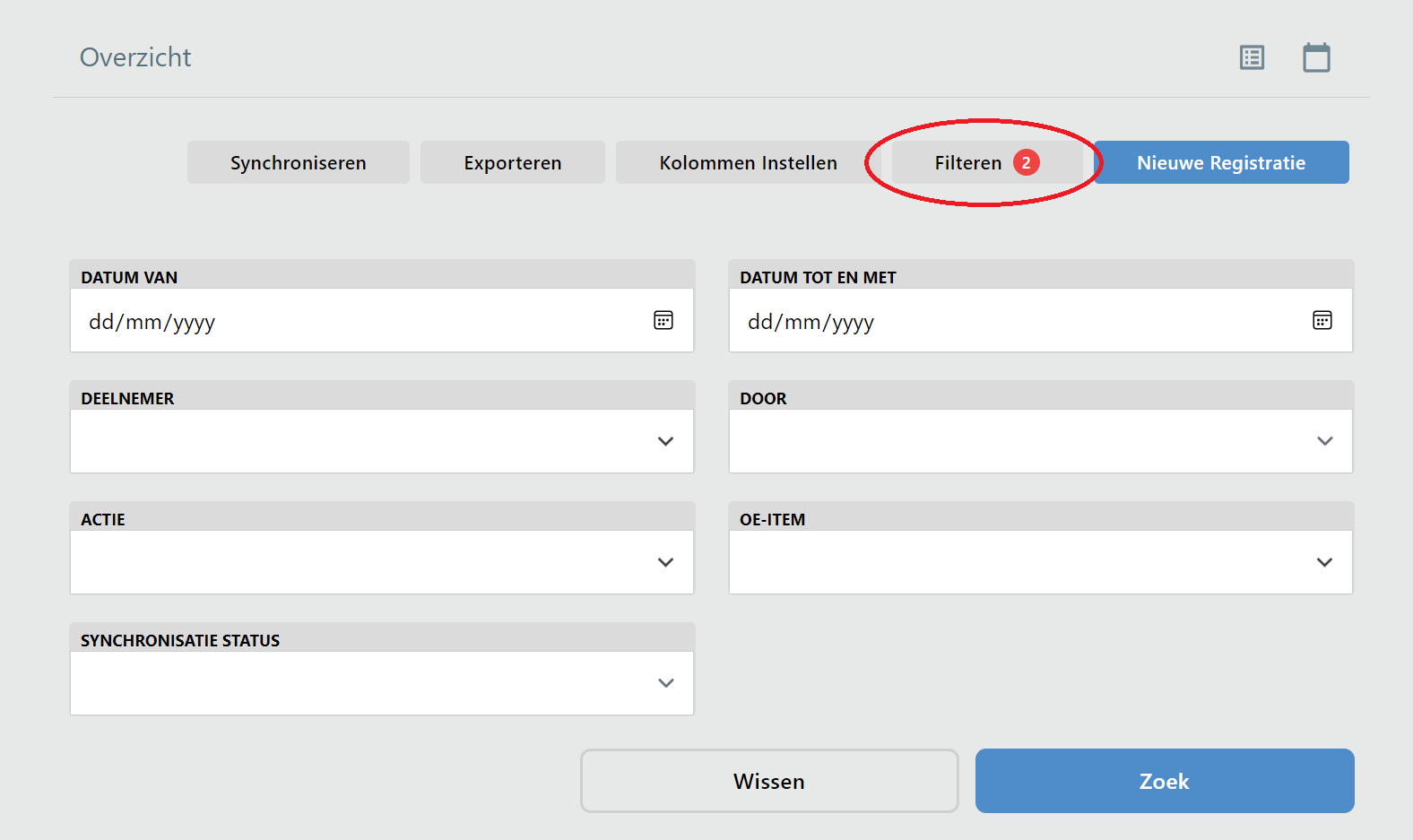Switch to the list view icon

pyautogui.click(x=1252, y=57)
